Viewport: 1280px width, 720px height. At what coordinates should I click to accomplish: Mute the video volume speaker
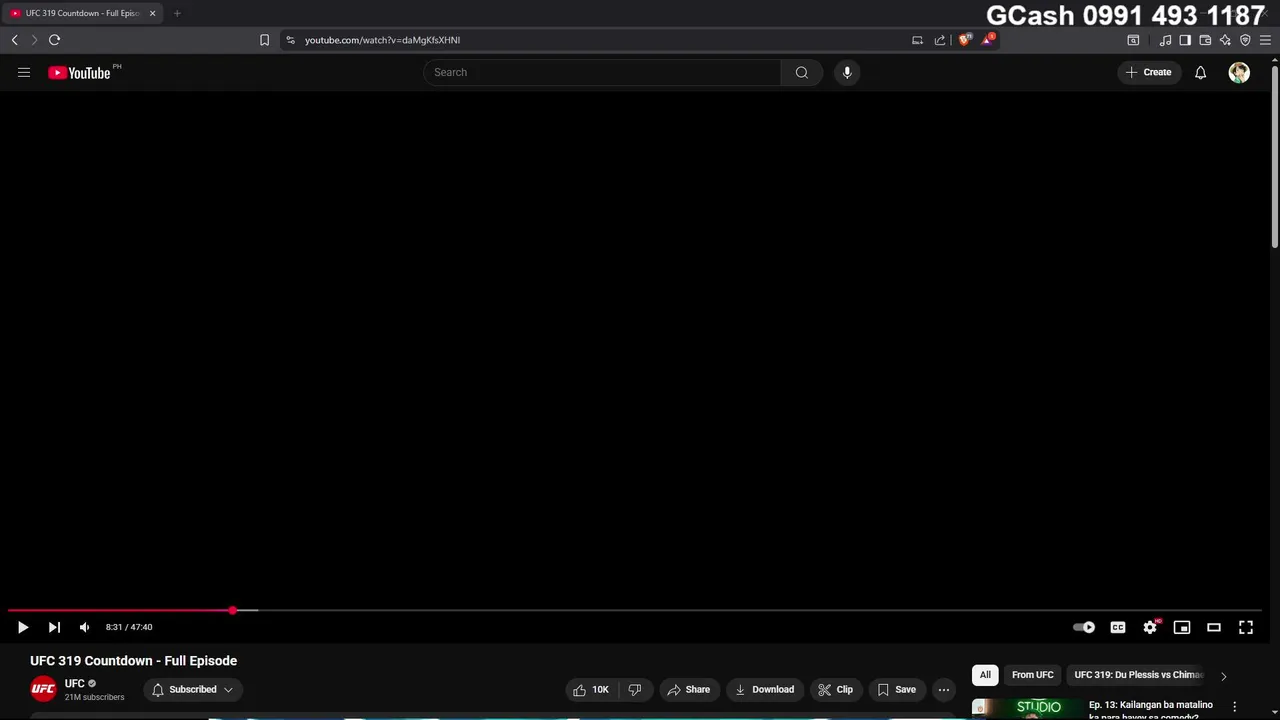[85, 627]
